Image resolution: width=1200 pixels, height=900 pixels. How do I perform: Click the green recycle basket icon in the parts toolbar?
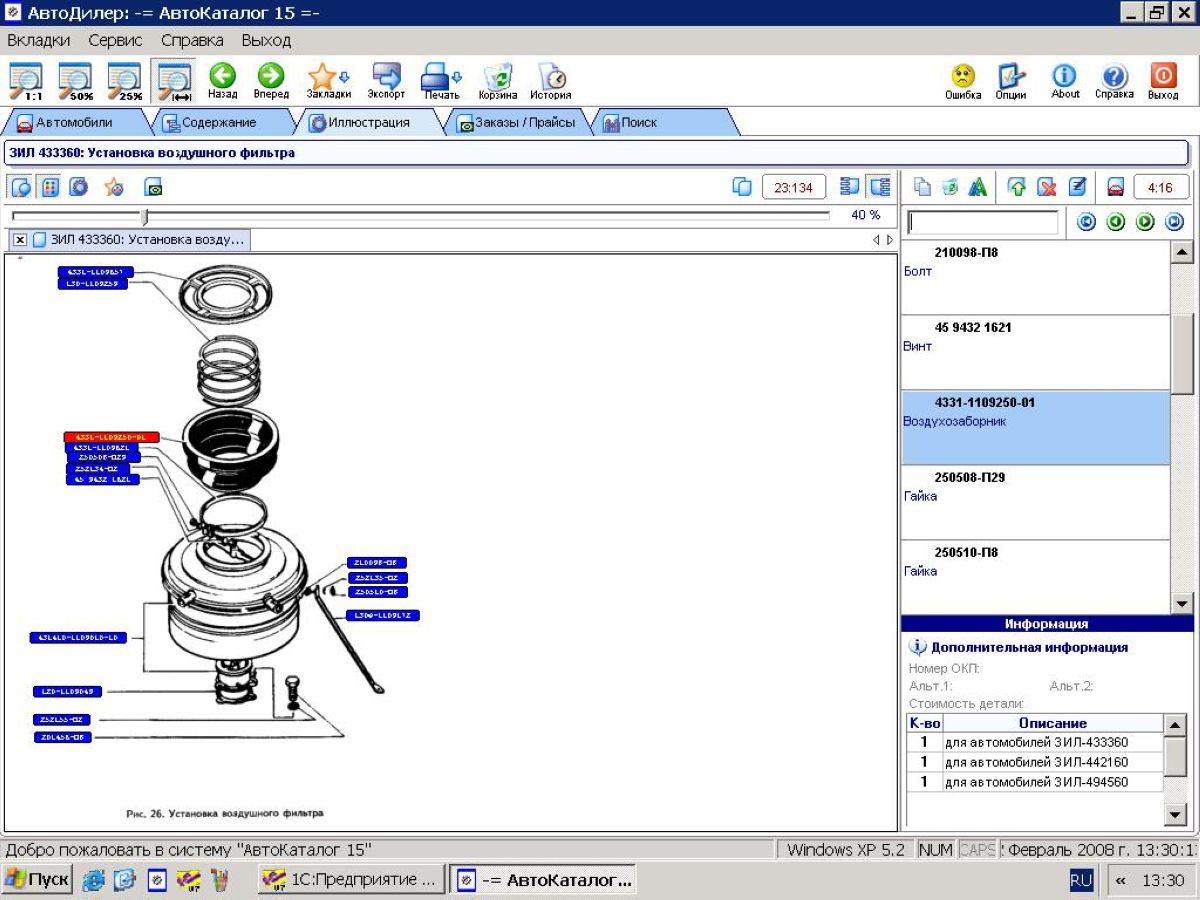[x=950, y=187]
